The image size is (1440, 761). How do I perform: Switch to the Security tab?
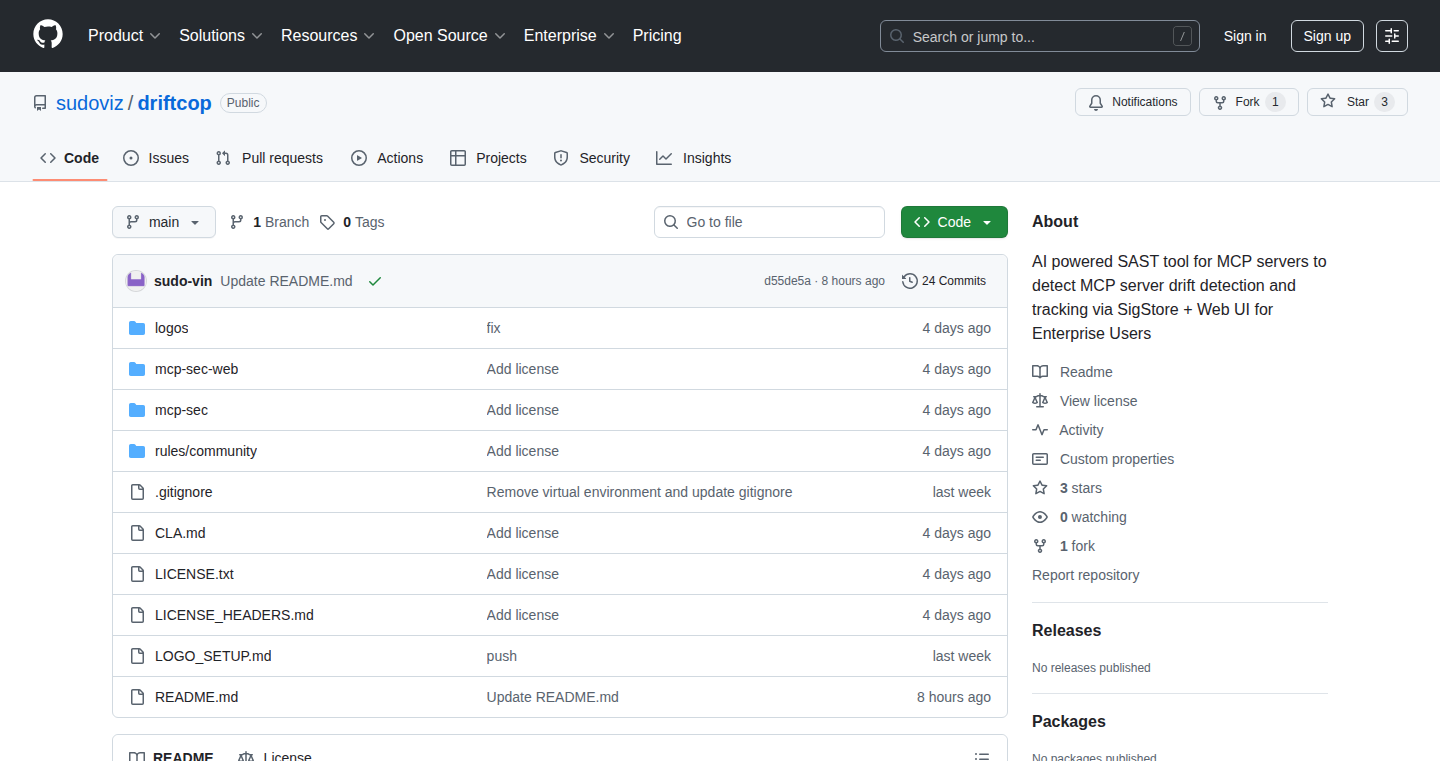592,158
